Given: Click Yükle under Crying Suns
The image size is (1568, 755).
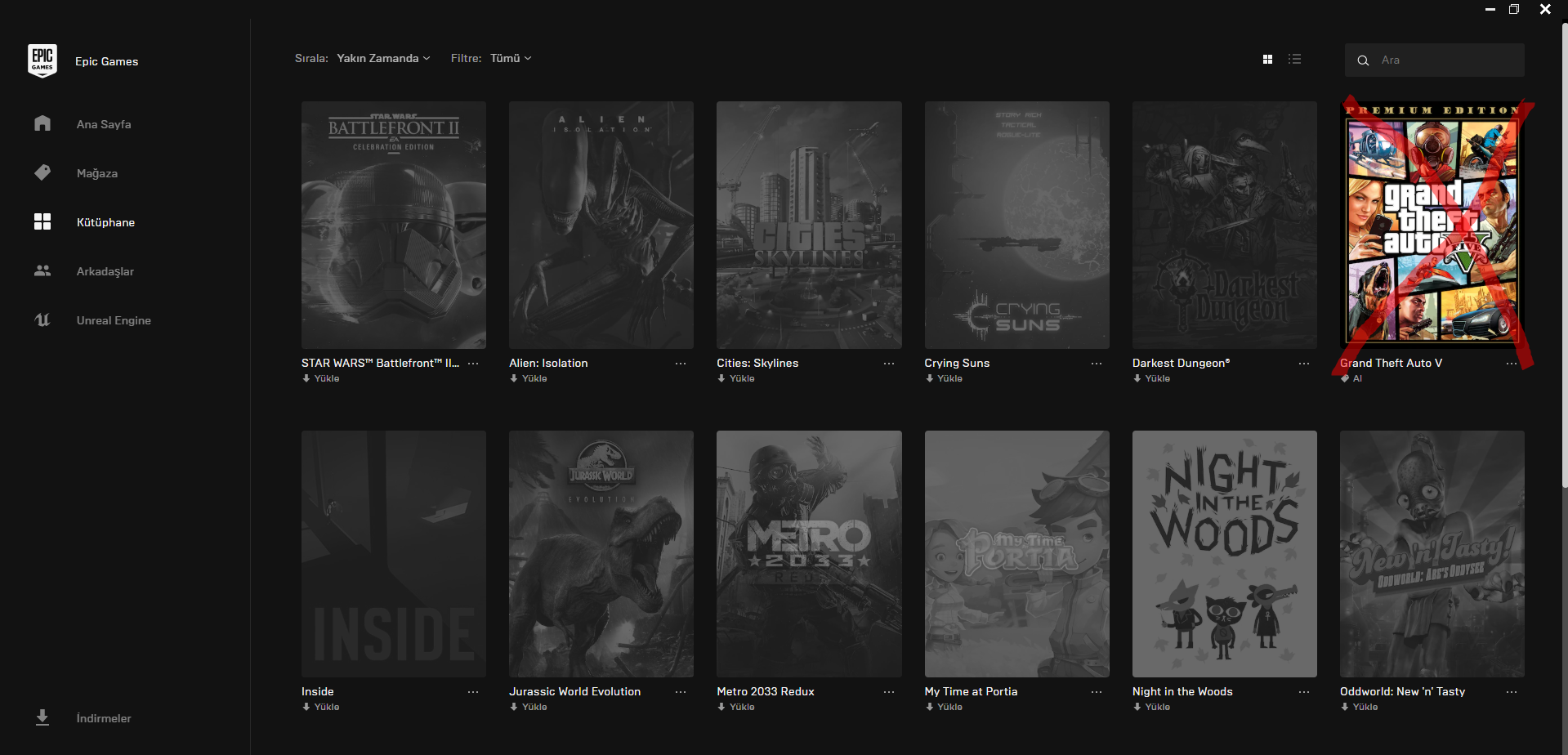Looking at the screenshot, I should [944, 378].
